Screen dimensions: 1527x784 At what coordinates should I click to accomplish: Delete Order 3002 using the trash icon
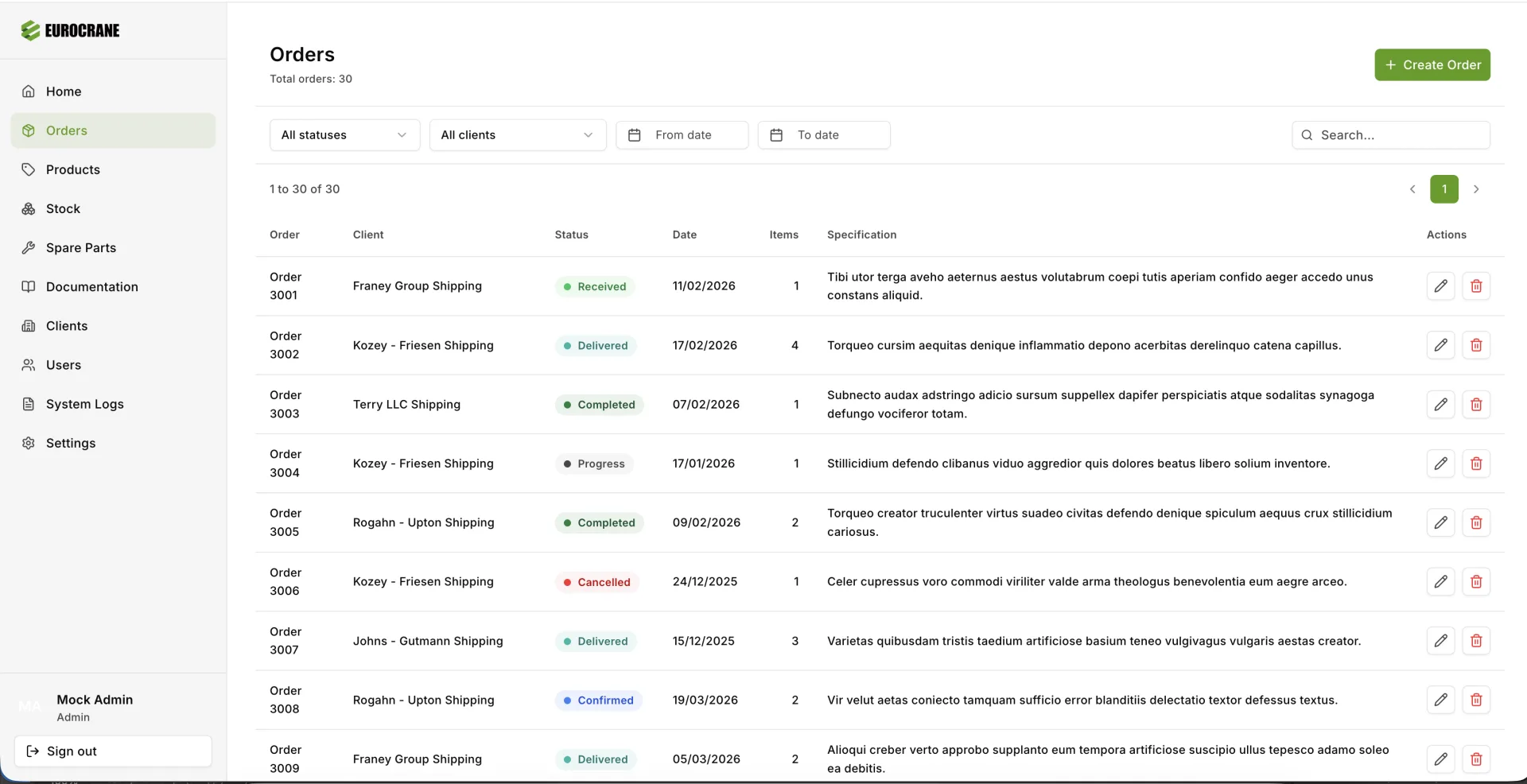click(1476, 345)
